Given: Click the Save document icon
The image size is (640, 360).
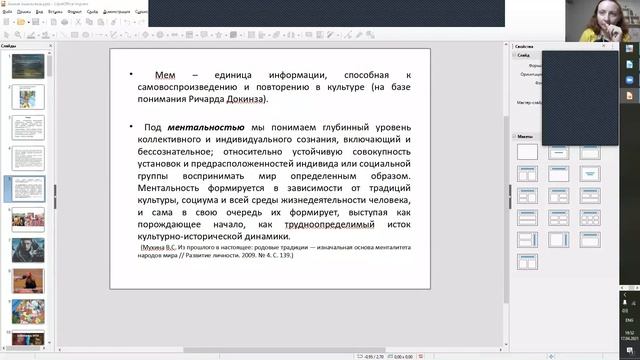Looking at the screenshot, I should pos(36,22).
